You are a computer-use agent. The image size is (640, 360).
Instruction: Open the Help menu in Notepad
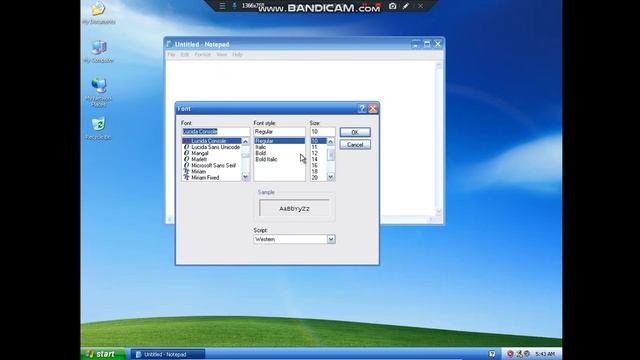click(x=237, y=55)
